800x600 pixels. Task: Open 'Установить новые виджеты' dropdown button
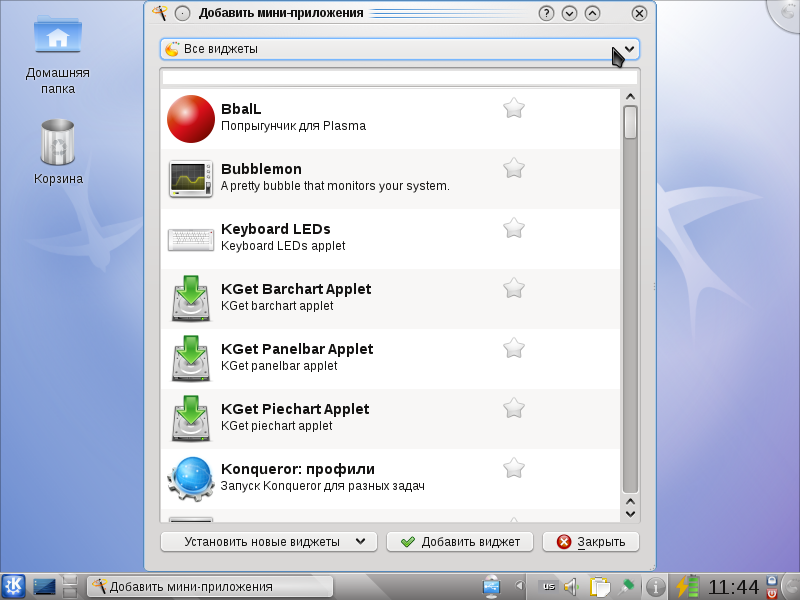coord(269,542)
